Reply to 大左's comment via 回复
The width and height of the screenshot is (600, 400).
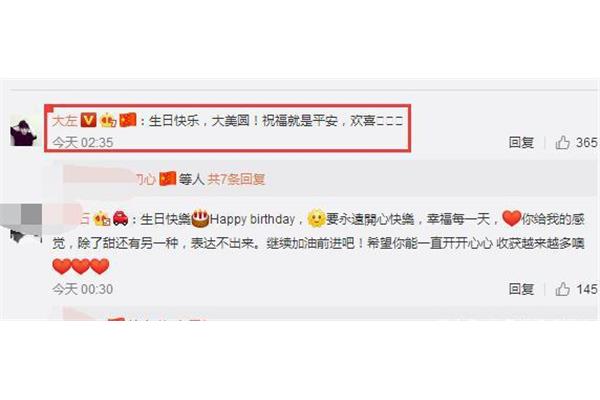[x=521, y=143]
